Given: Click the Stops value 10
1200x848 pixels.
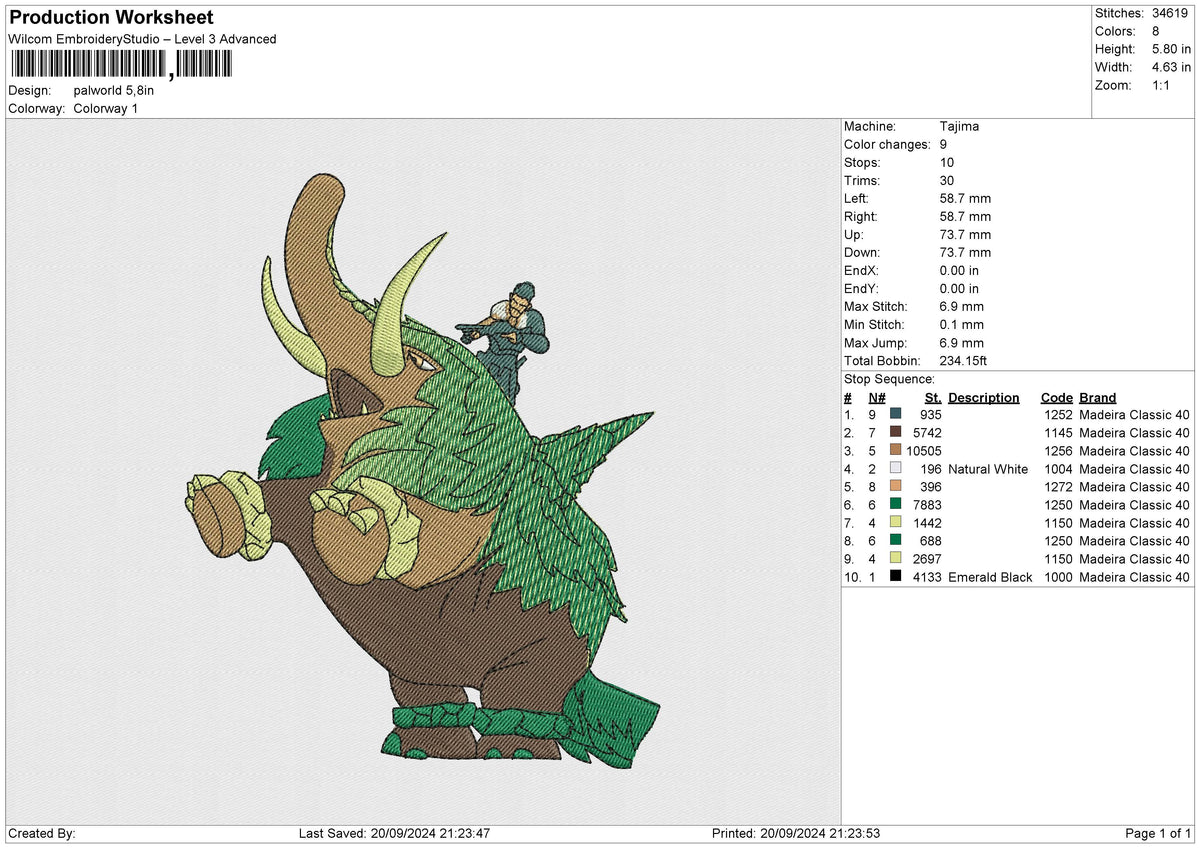Looking at the screenshot, I should pos(948,163).
